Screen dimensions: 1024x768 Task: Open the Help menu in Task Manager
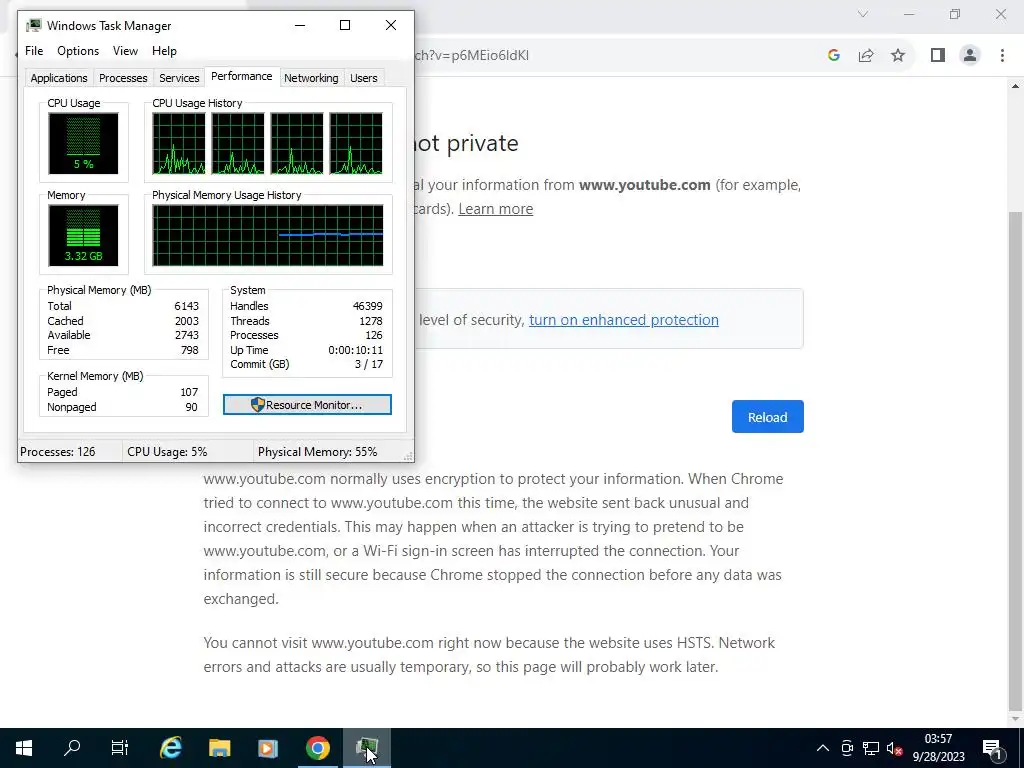click(x=164, y=51)
